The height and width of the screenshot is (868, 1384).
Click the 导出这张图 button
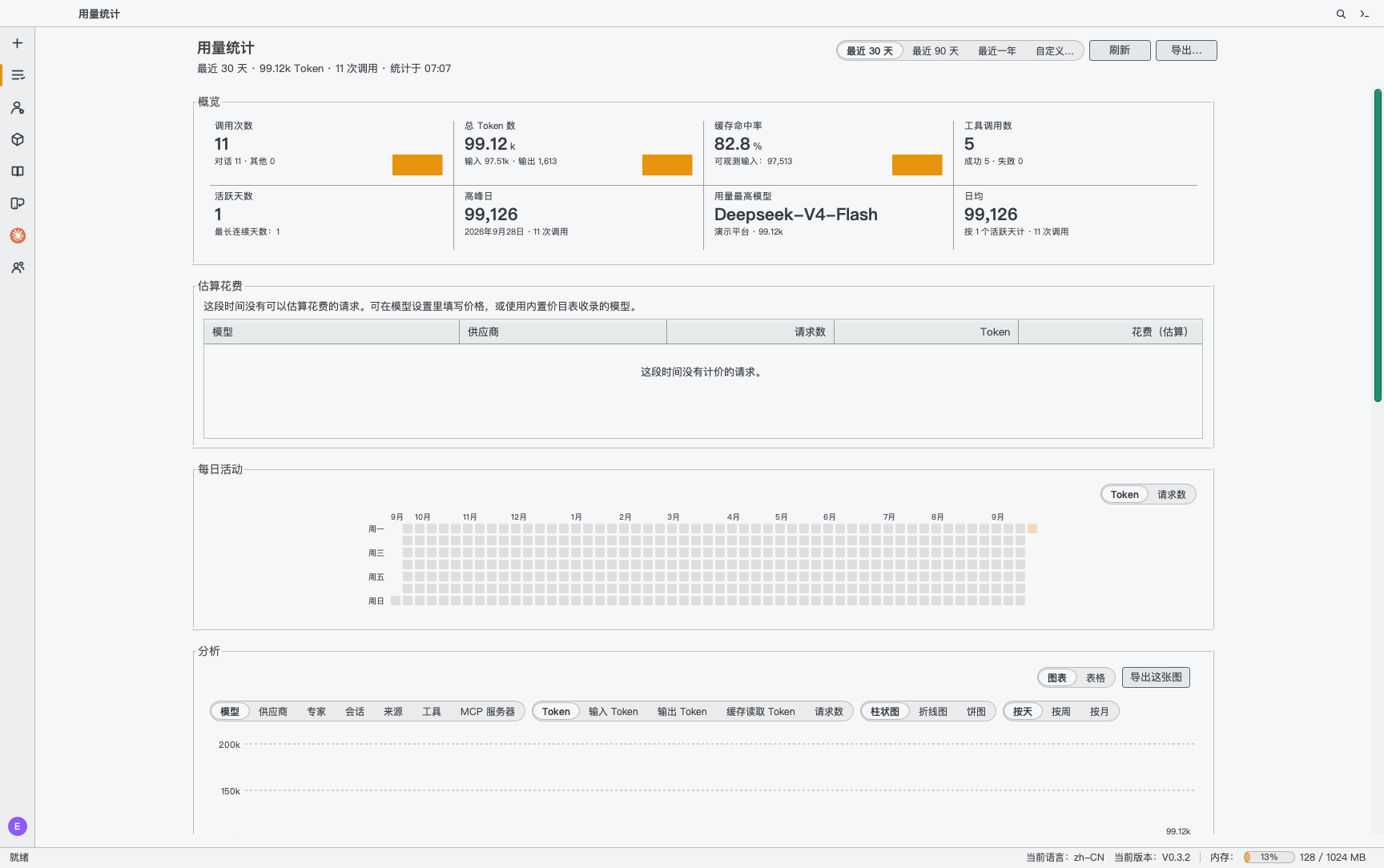(1156, 677)
